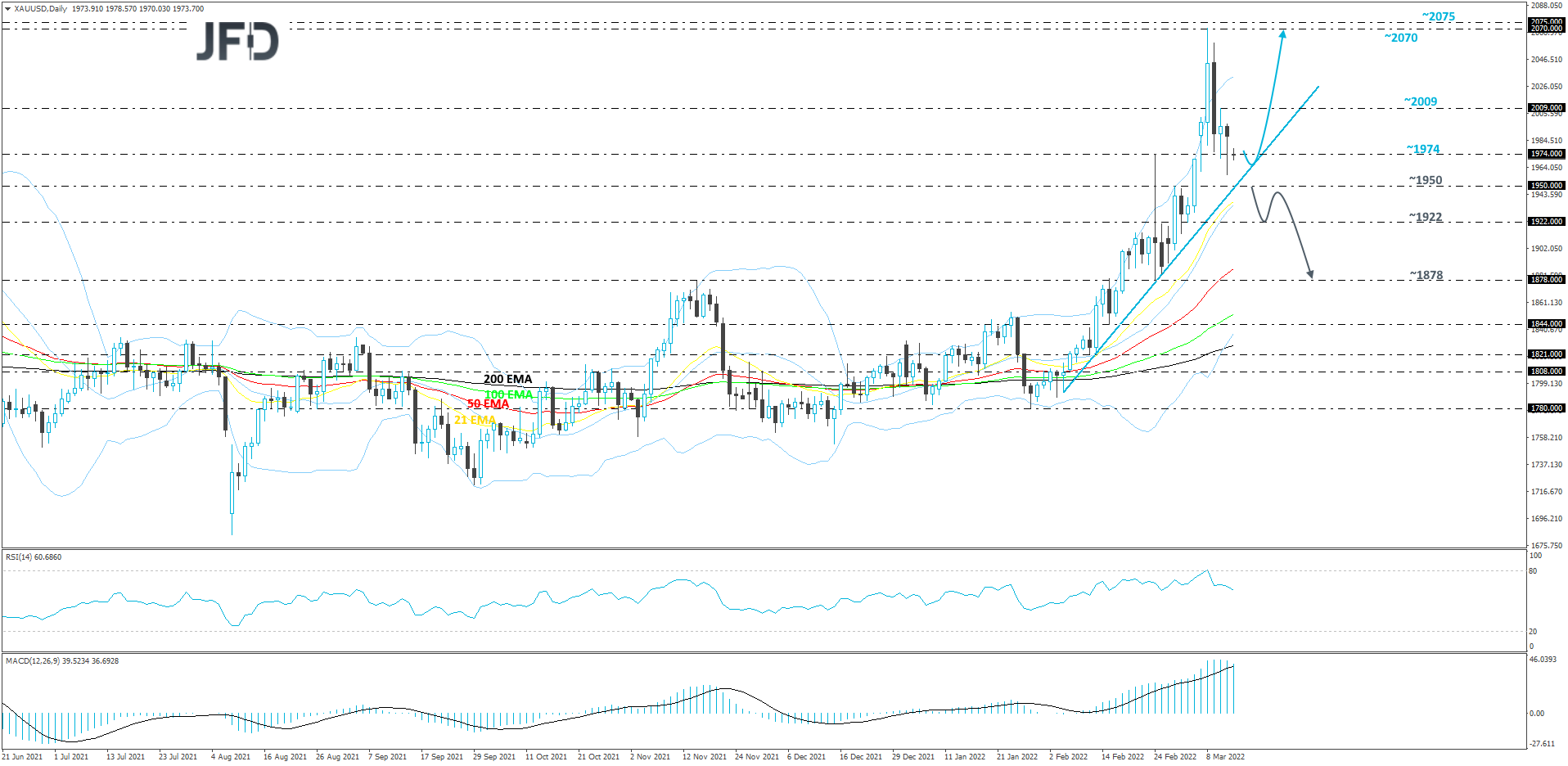
Task: Select the 1808.000 price tag on axis
Action: 1547,371
